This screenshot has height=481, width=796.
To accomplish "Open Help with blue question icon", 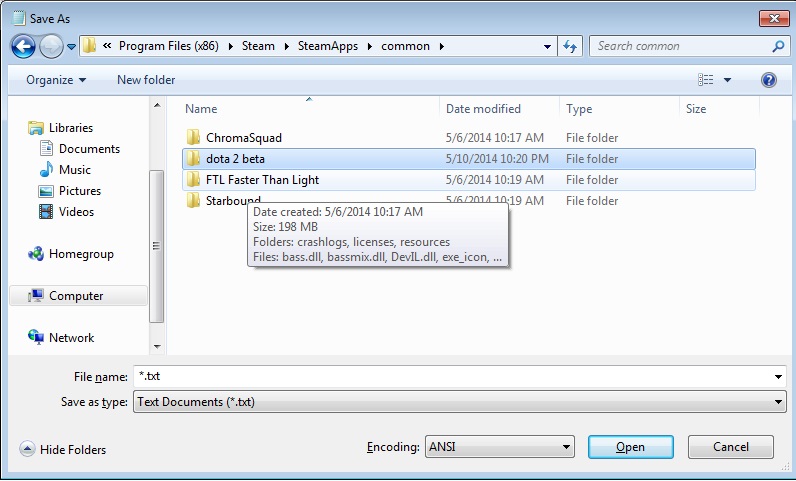I will [769, 80].
